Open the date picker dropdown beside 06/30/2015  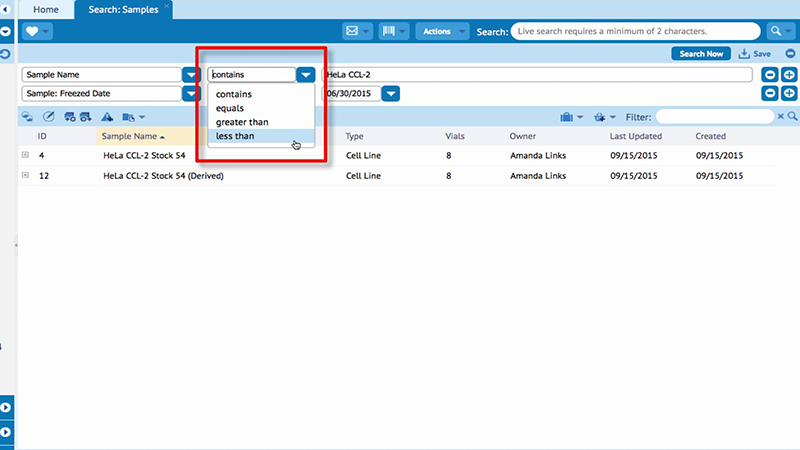point(391,94)
